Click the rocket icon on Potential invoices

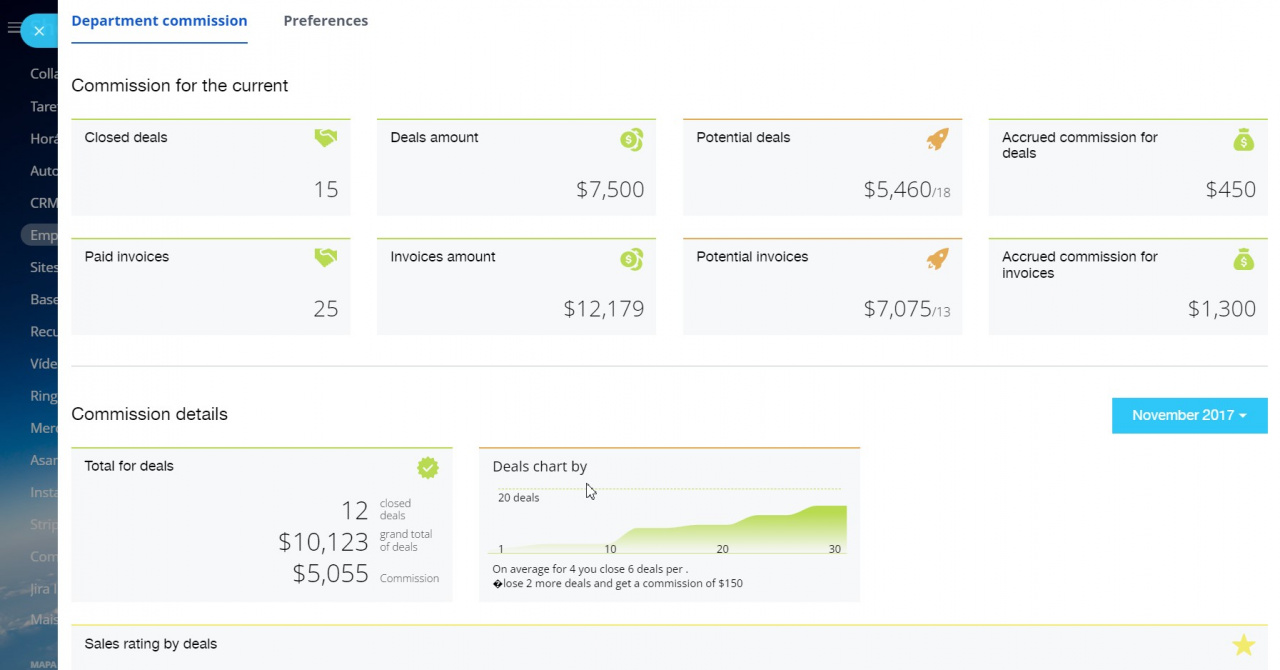937,259
